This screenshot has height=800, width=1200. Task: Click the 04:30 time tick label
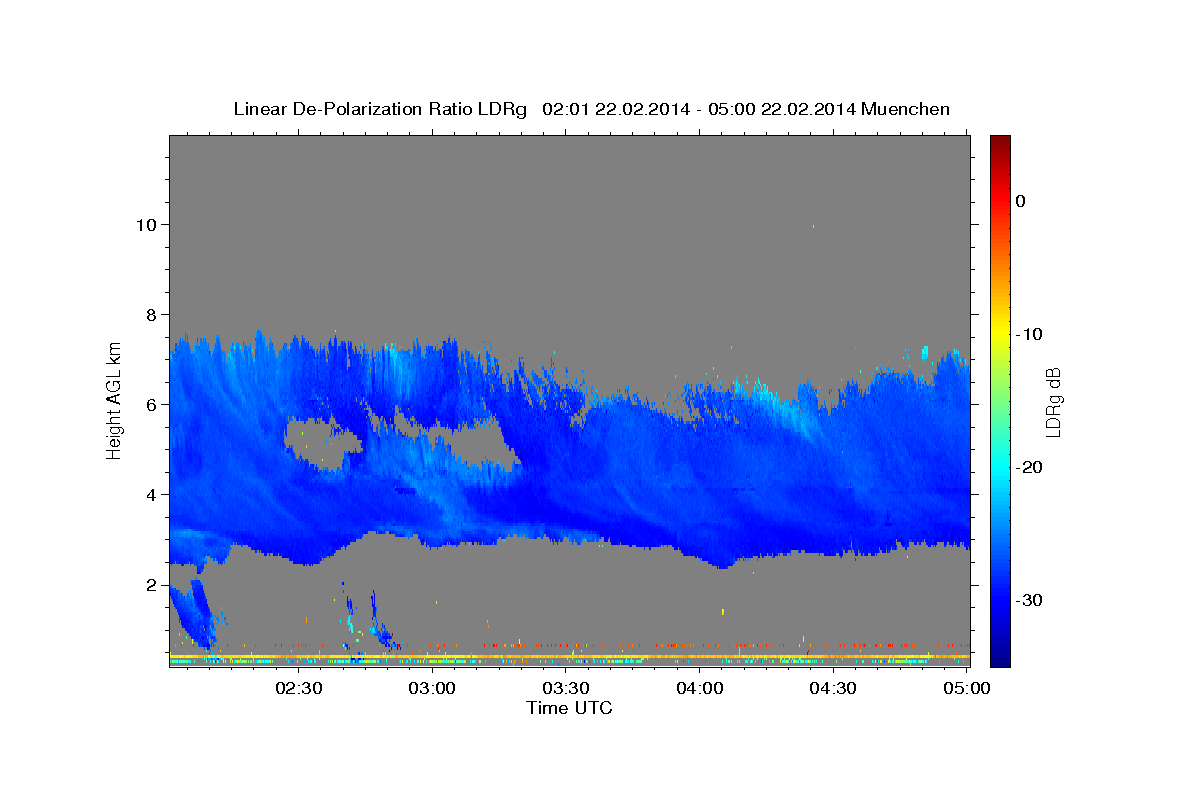[x=833, y=688]
